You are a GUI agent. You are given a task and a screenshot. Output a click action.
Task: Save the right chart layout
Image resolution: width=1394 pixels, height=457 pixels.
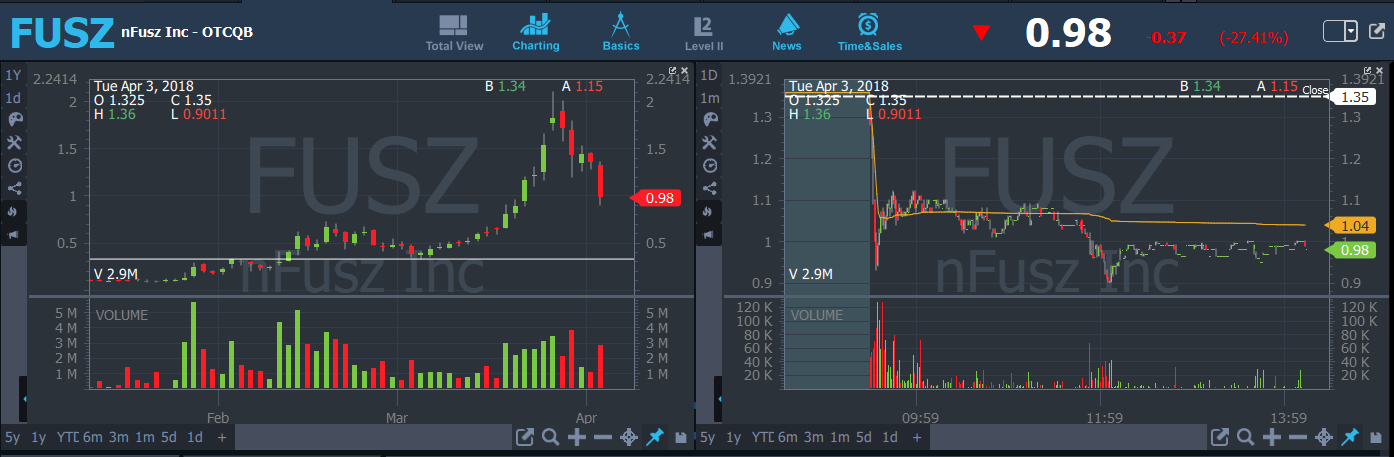pos(1375,437)
